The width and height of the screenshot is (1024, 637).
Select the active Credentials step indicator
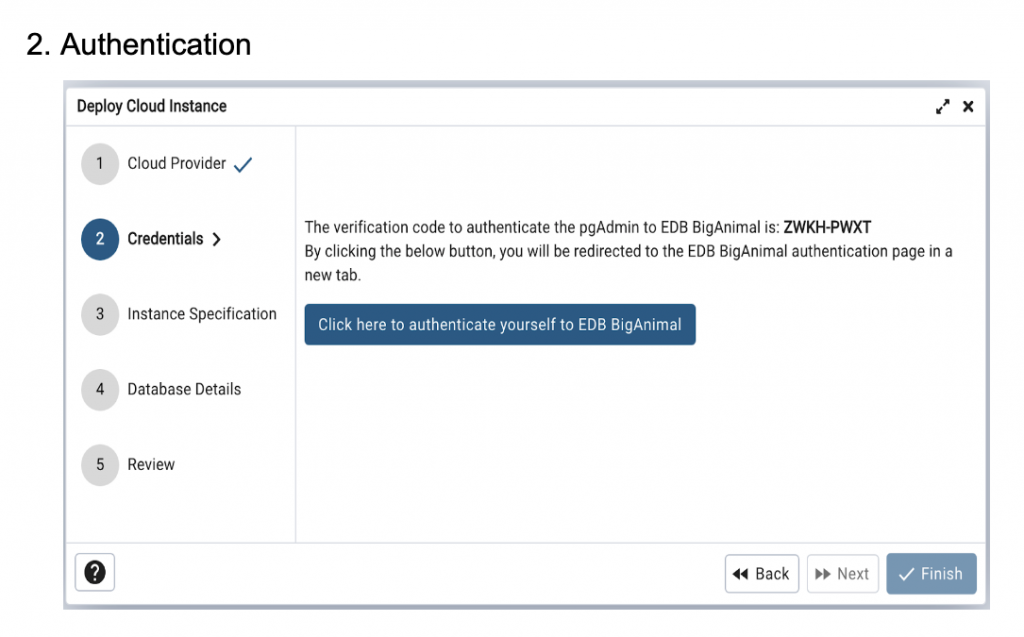(99, 239)
